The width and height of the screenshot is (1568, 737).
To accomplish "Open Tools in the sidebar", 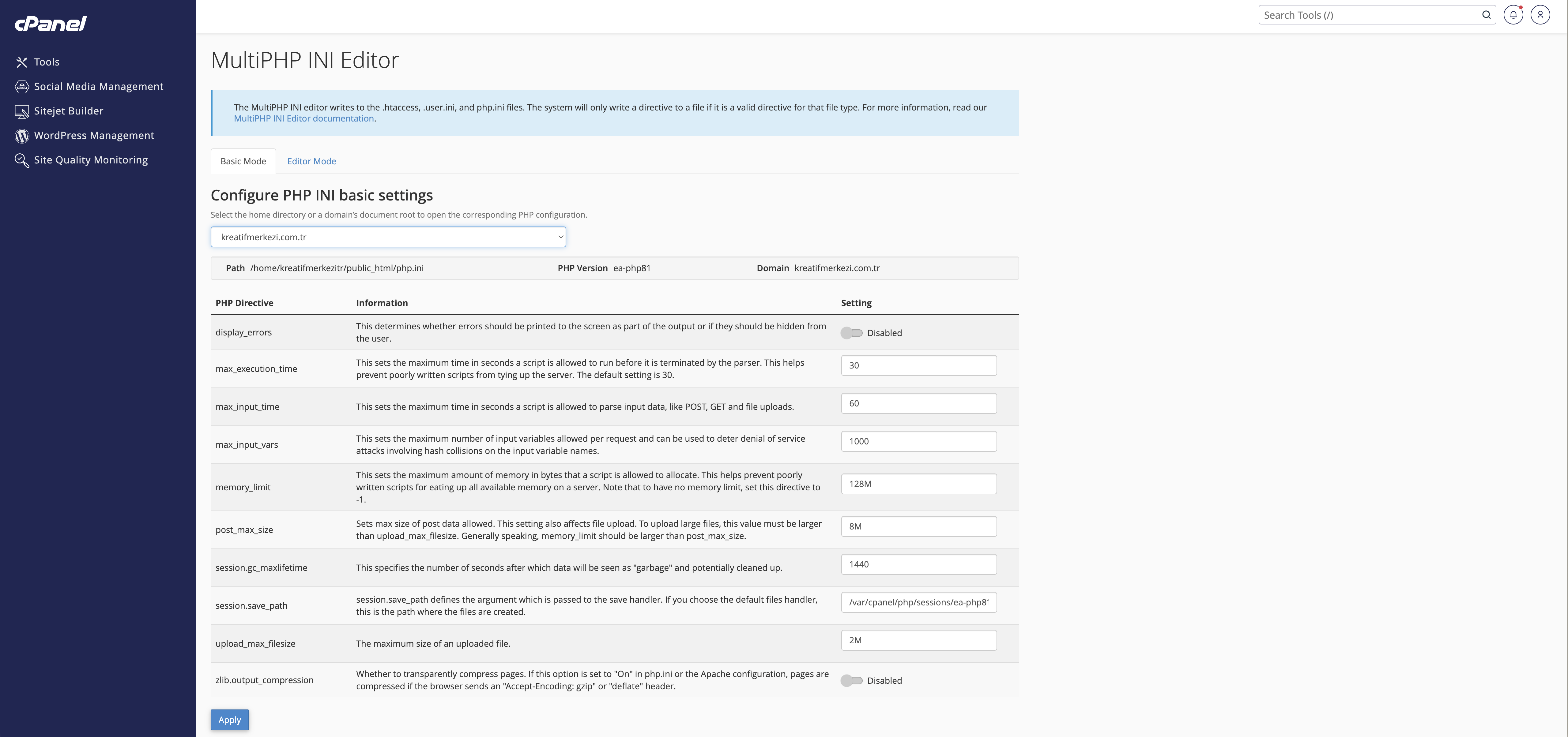I will coord(47,62).
